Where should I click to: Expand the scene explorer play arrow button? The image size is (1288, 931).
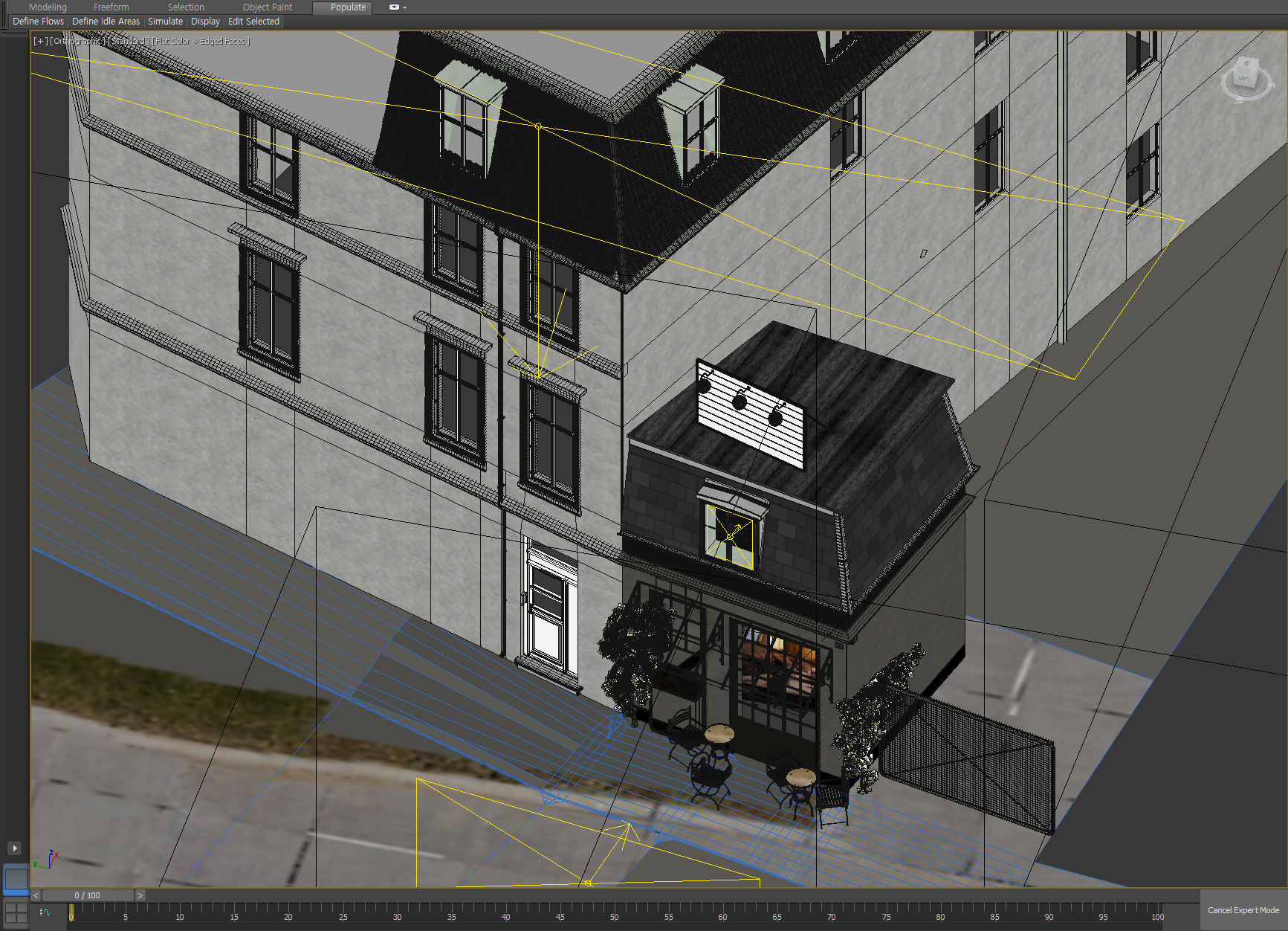coord(14,848)
